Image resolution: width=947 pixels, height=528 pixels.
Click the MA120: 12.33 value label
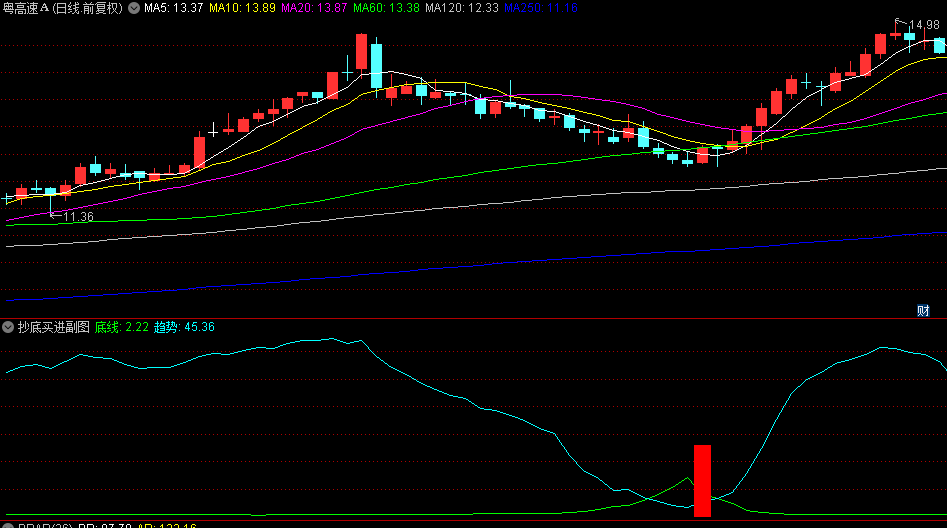461,8
